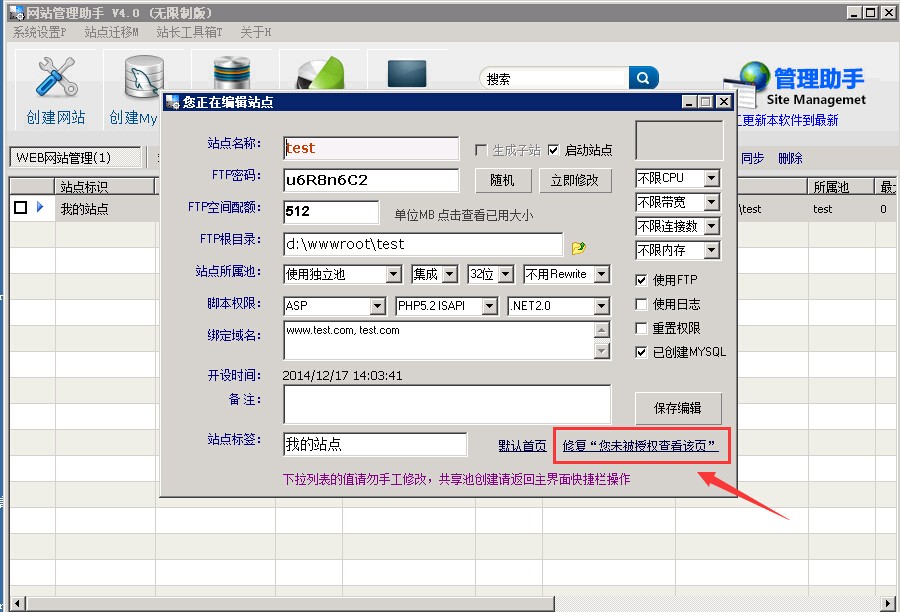Viewport: 900px width, 612px height.
Task: Disable the 使用FTP checkbox
Action: (642, 280)
